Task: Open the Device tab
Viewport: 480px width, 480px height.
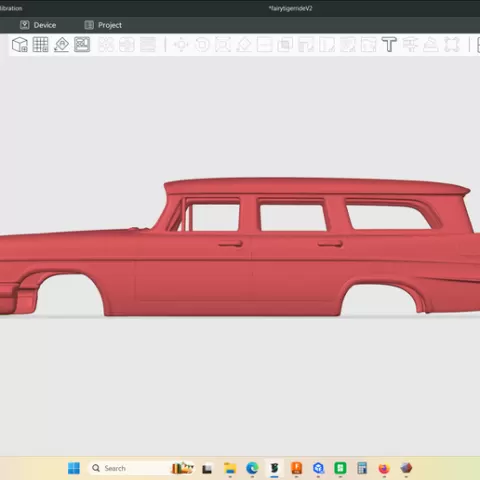Action: click(x=38, y=25)
